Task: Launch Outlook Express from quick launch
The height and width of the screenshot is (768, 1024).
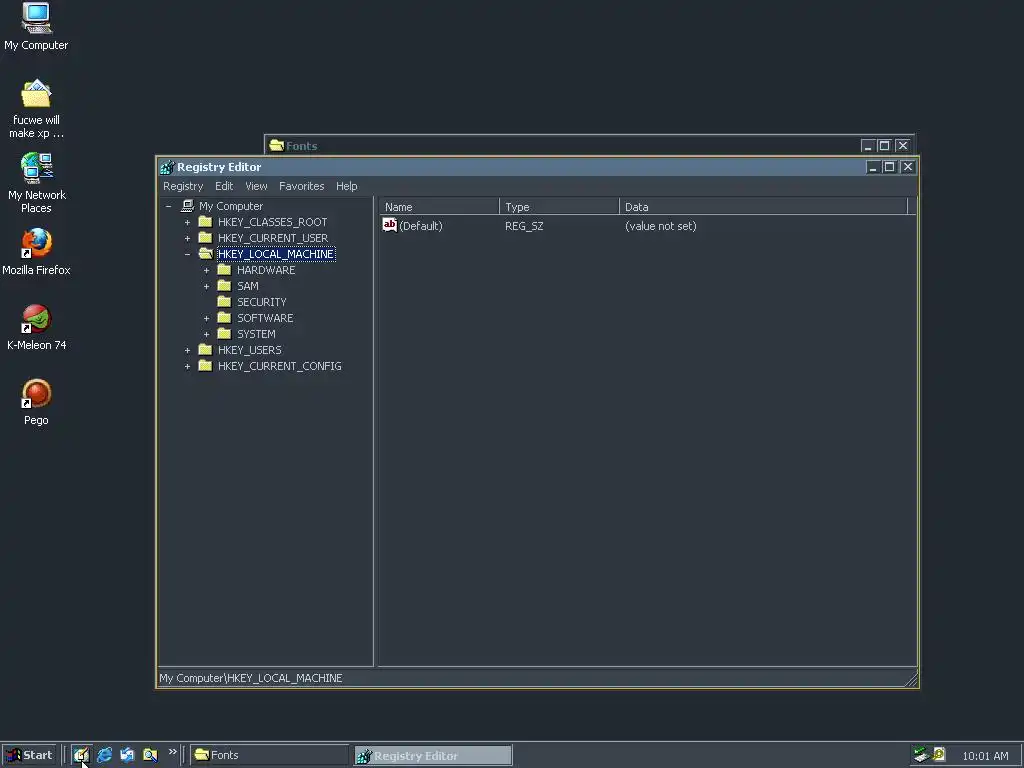Action: [x=127, y=755]
